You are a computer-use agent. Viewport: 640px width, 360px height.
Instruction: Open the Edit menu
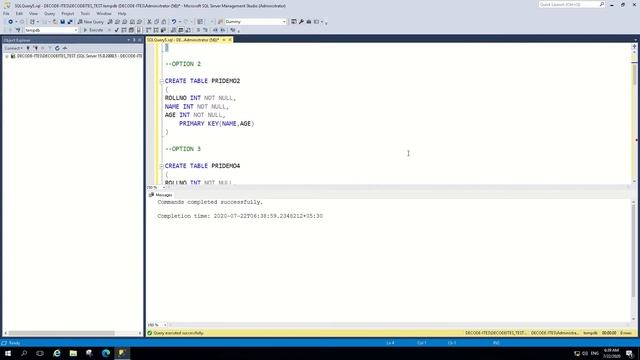pyautogui.click(x=19, y=13)
